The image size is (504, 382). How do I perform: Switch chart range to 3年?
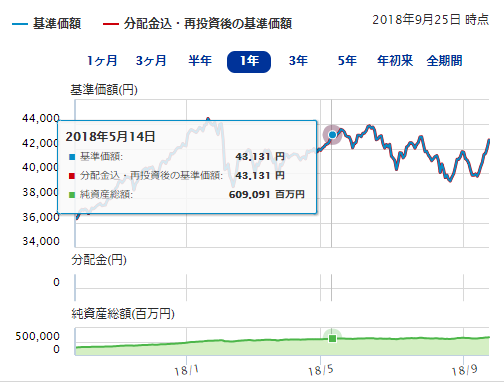pos(298,61)
